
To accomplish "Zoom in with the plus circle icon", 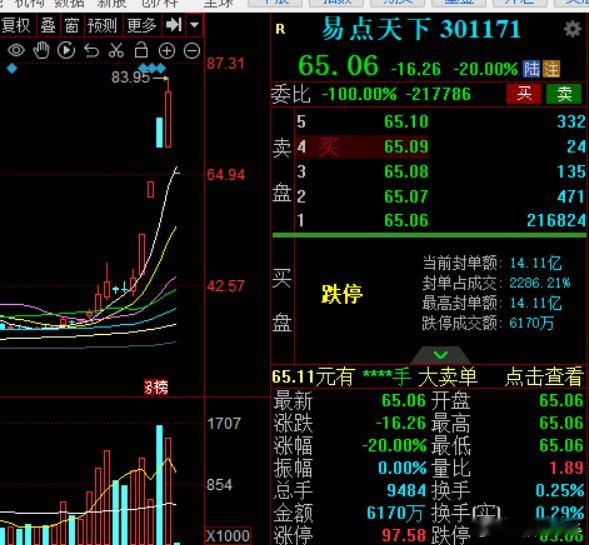I will (167, 51).
